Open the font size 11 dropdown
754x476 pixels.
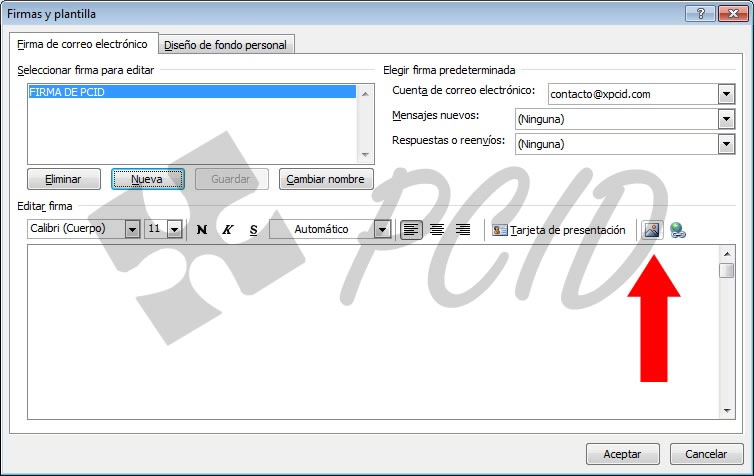click(x=175, y=229)
